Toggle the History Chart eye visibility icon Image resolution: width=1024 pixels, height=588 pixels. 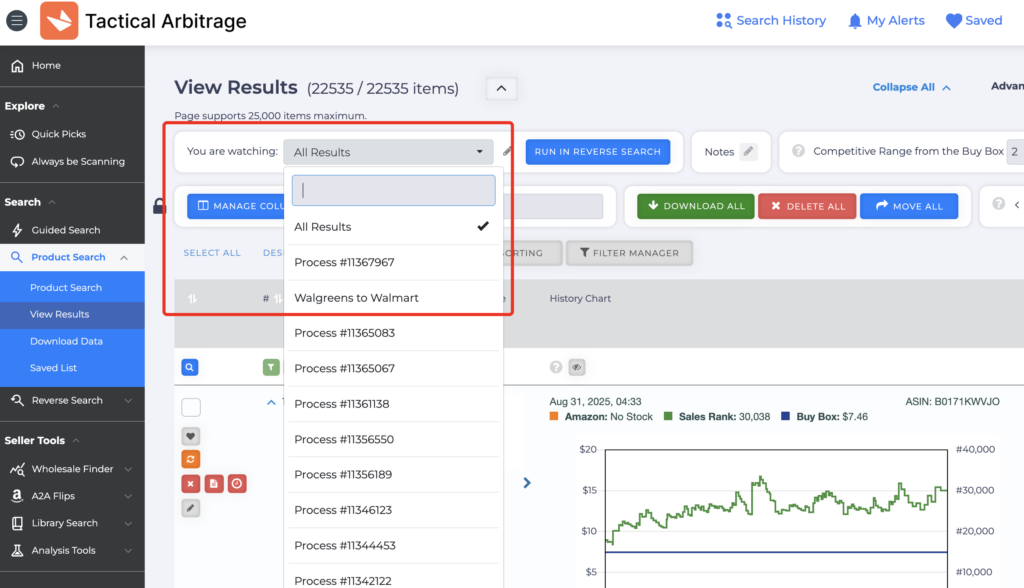click(x=577, y=367)
